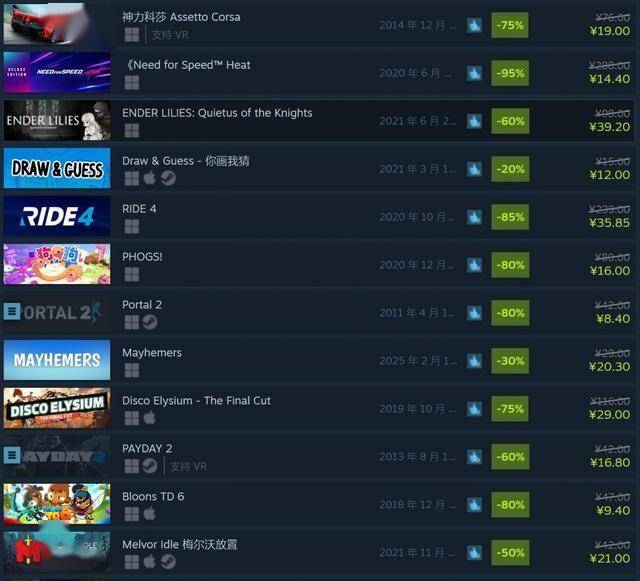The width and height of the screenshot is (640, 581).
Task: Open ENDER LILIES: Quietus of the Knights
Action: [217, 113]
